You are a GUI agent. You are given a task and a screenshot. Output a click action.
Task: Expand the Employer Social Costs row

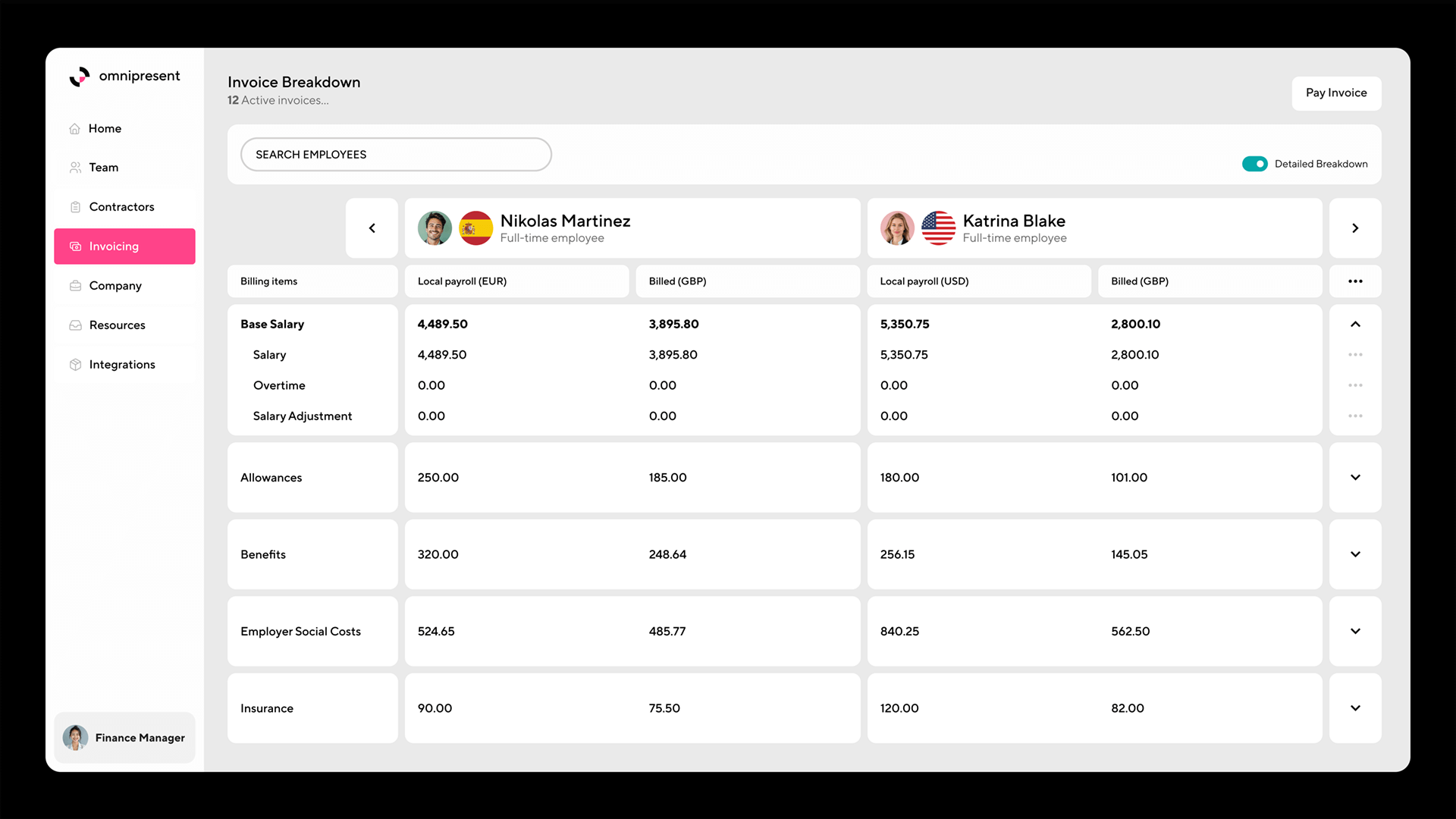click(x=1354, y=631)
